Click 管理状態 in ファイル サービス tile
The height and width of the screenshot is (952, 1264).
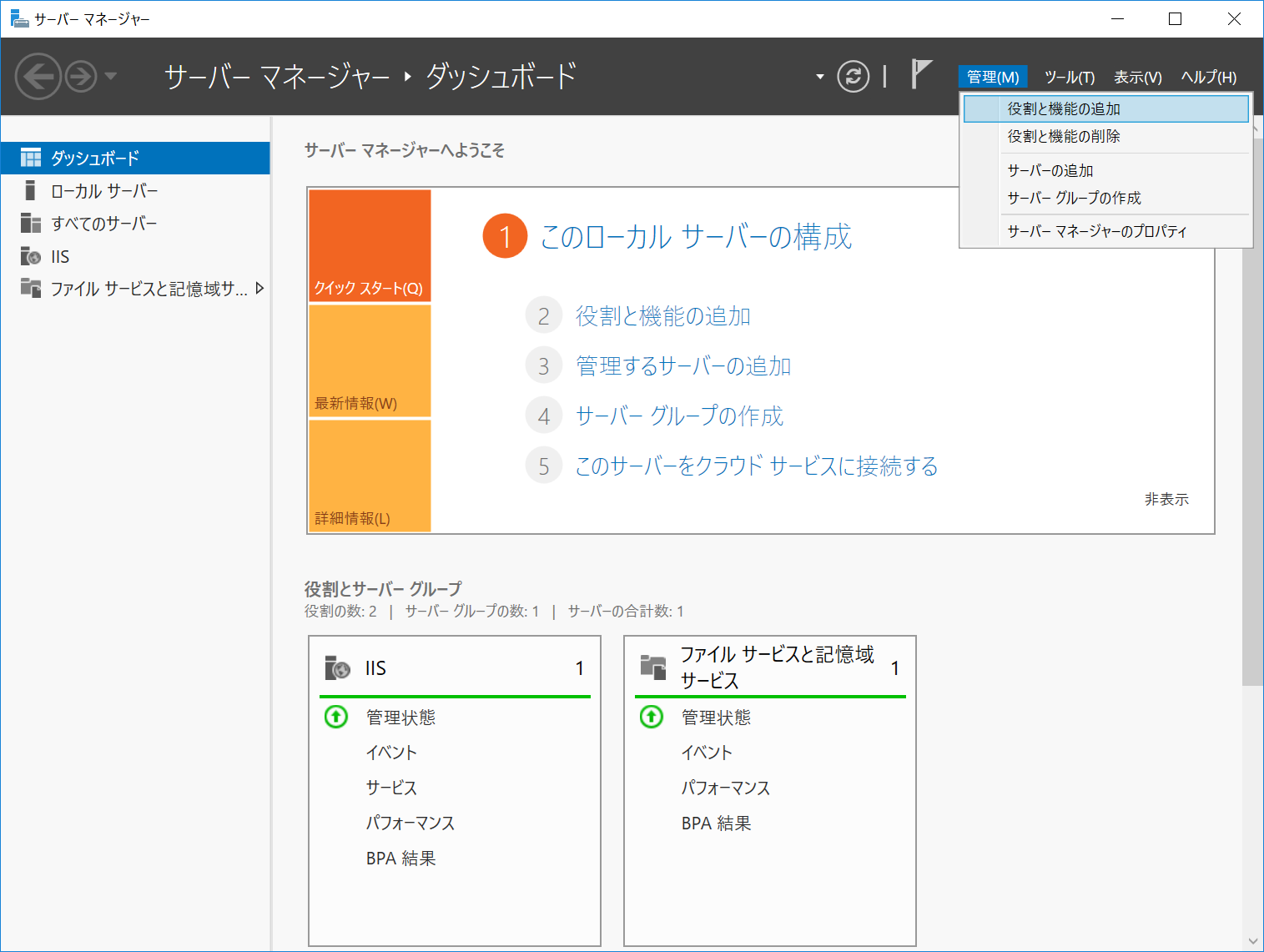716,718
